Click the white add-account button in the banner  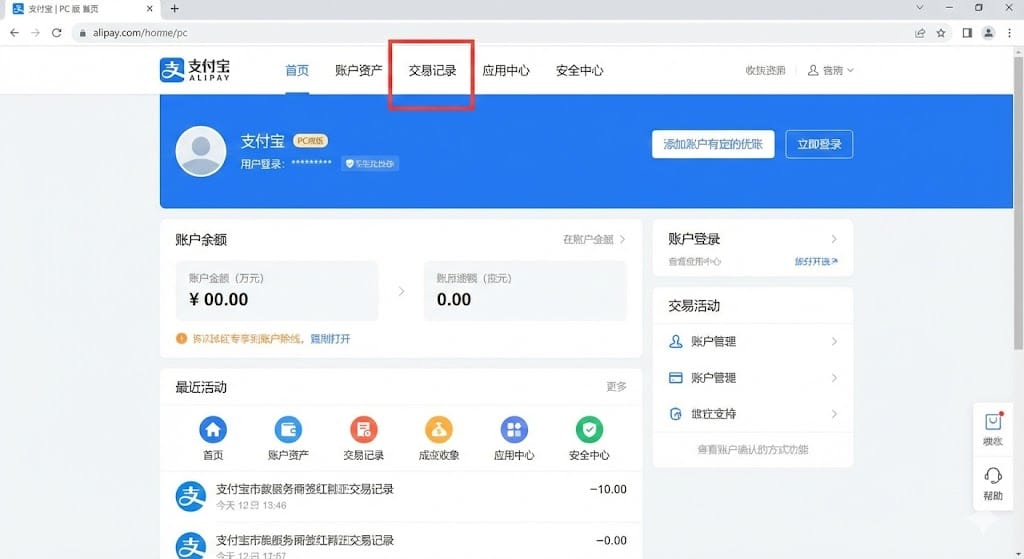(713, 144)
